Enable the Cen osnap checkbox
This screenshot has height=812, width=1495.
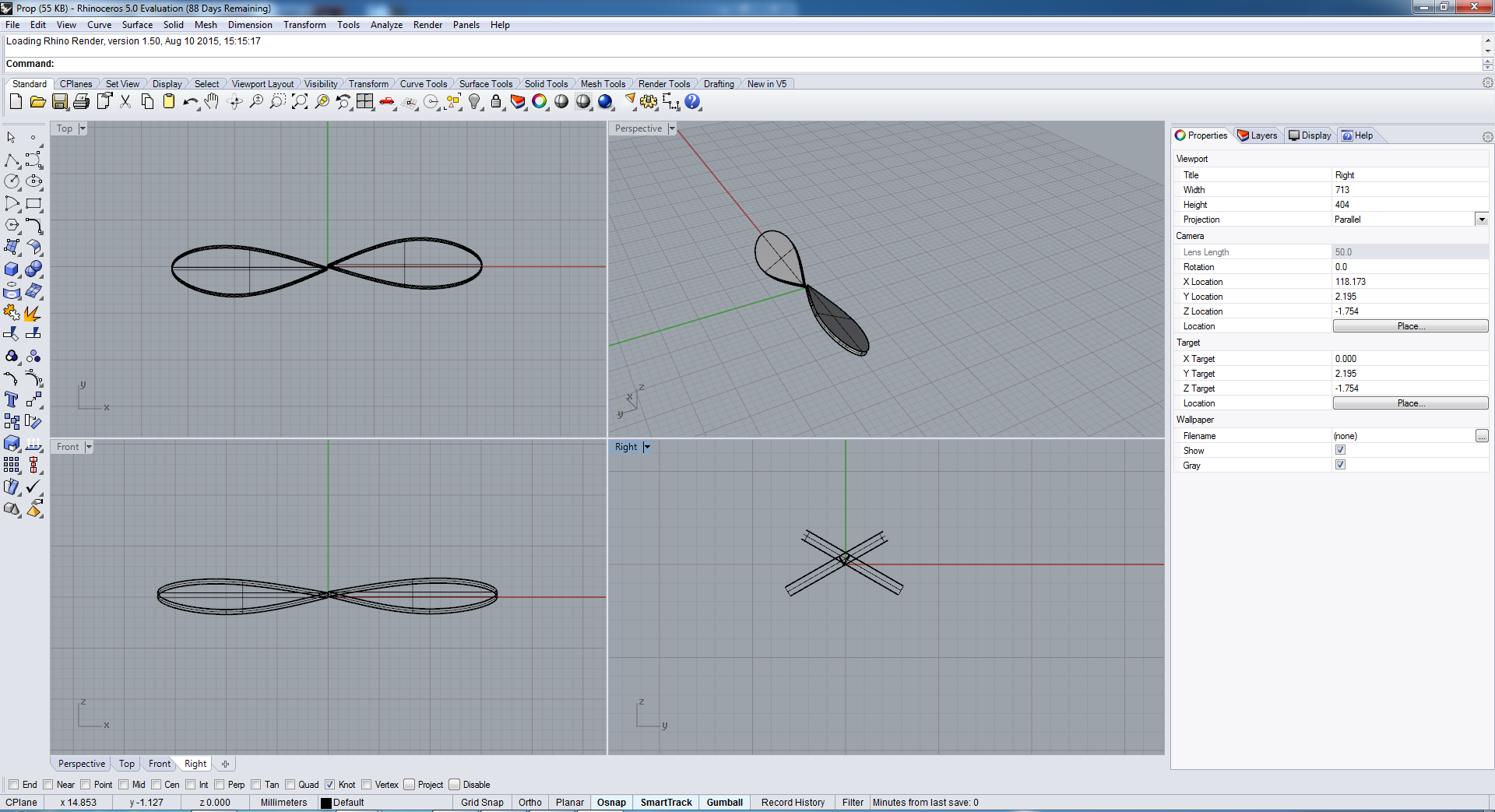[157, 785]
